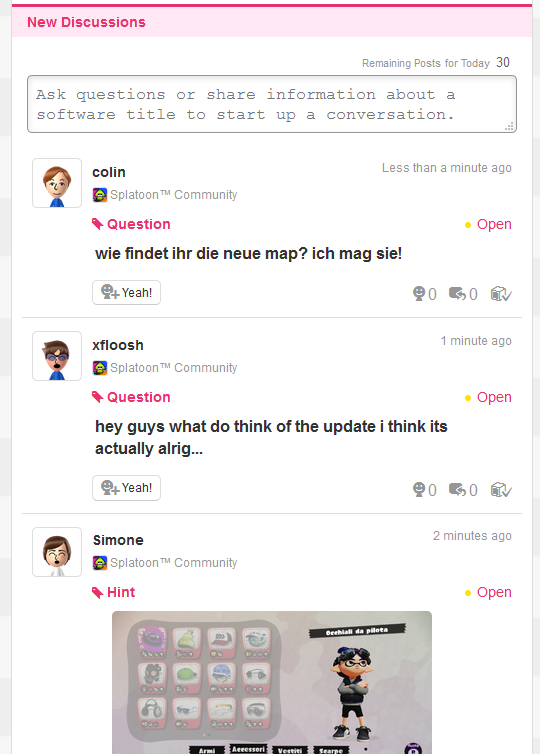Open colin's Mii avatar profile
This screenshot has height=754, width=540.
[57, 183]
